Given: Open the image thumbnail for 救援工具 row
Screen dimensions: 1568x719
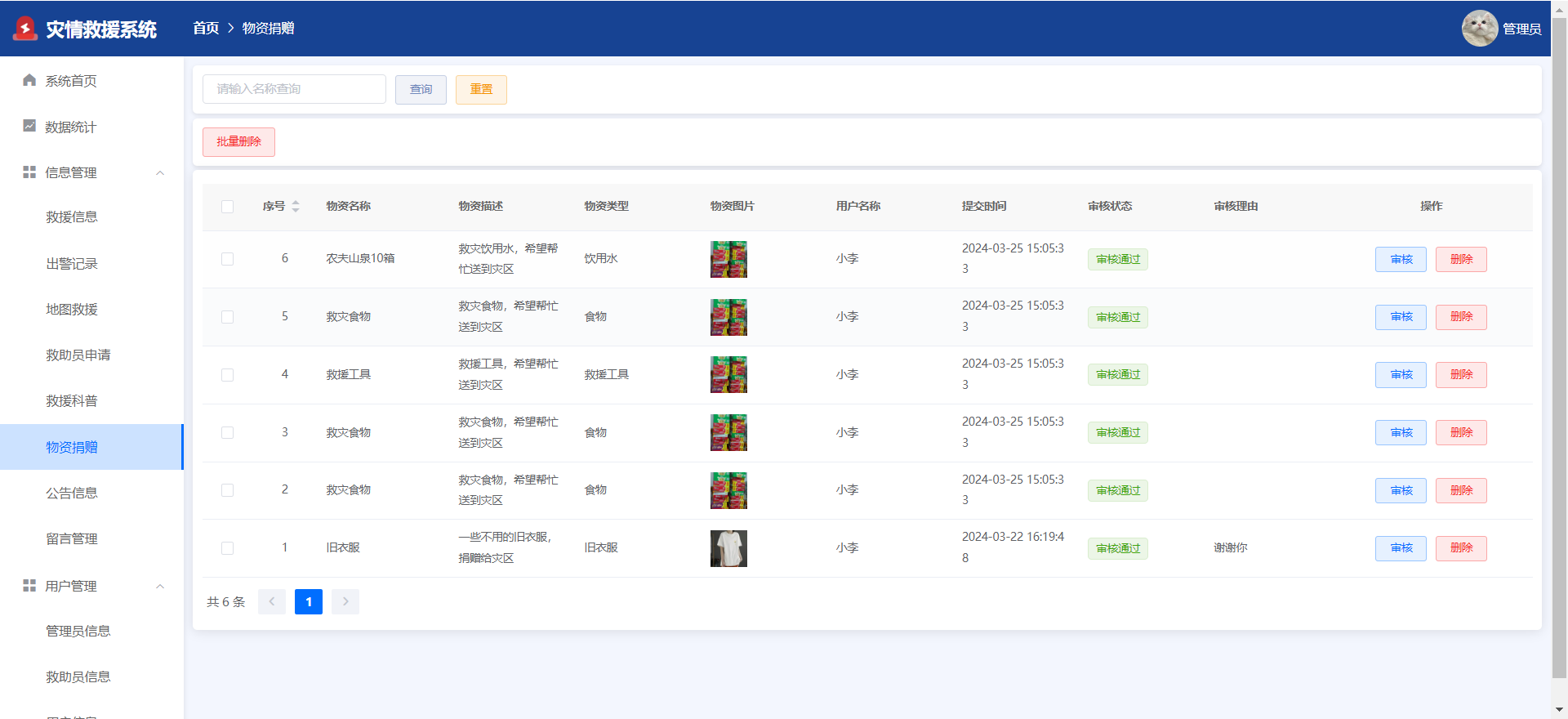Looking at the screenshot, I should [728, 375].
